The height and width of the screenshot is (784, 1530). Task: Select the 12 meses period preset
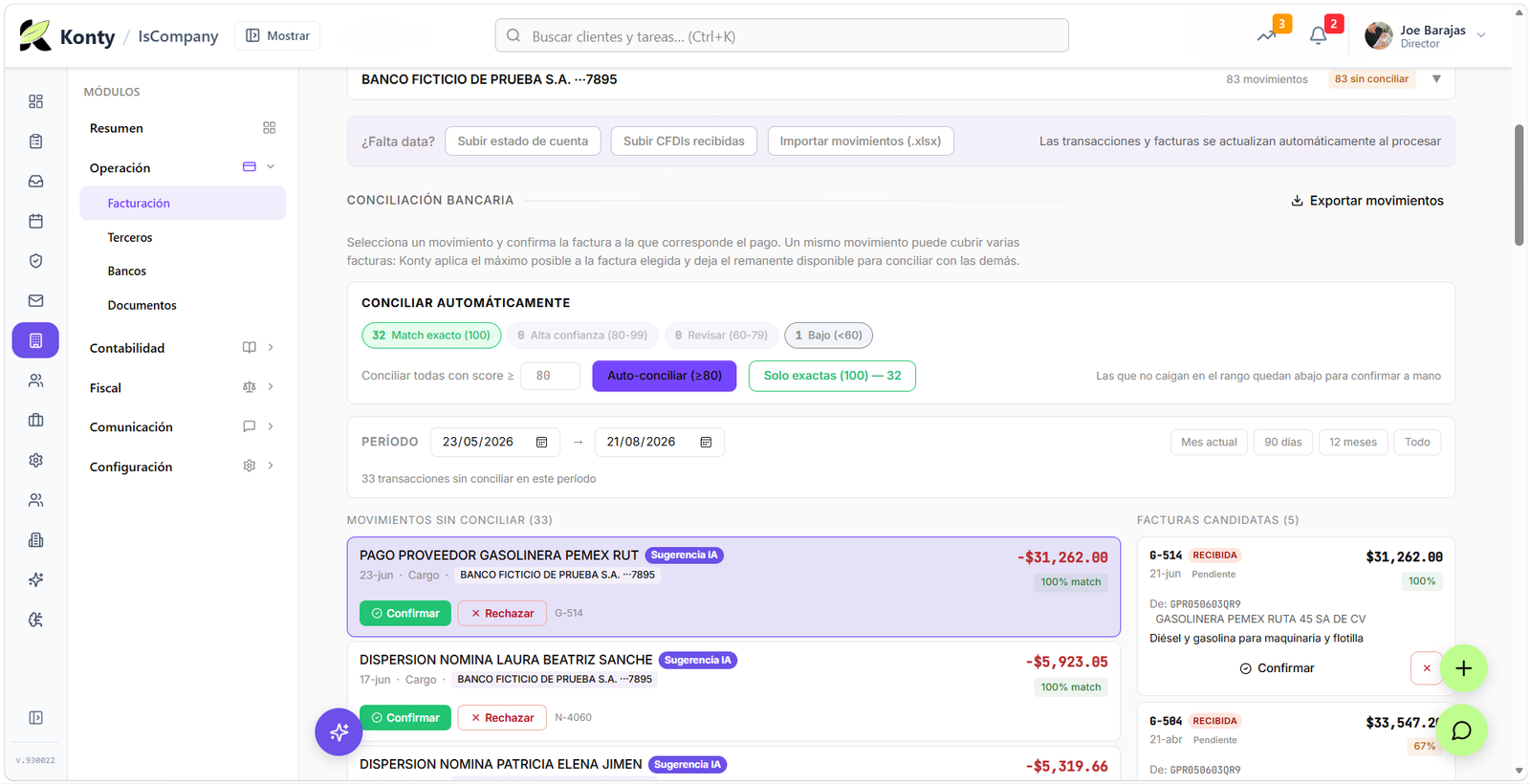[1353, 442]
